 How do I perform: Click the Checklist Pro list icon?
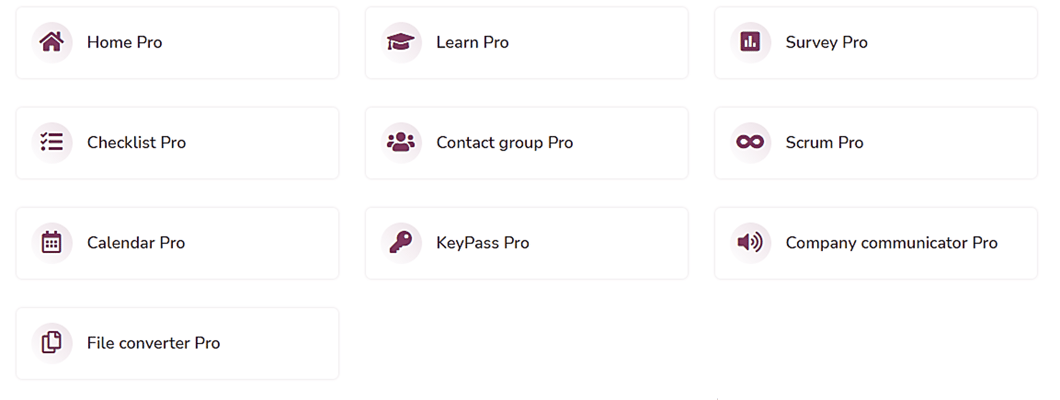[x=52, y=142]
